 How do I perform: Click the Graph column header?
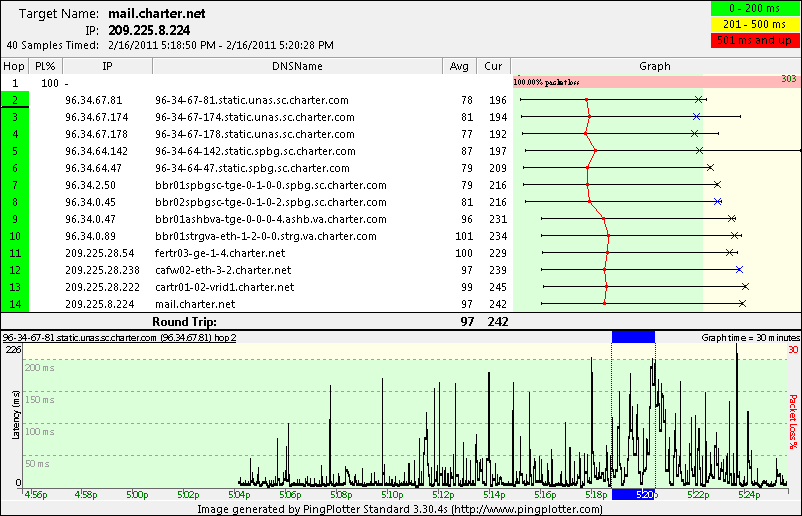click(x=655, y=66)
